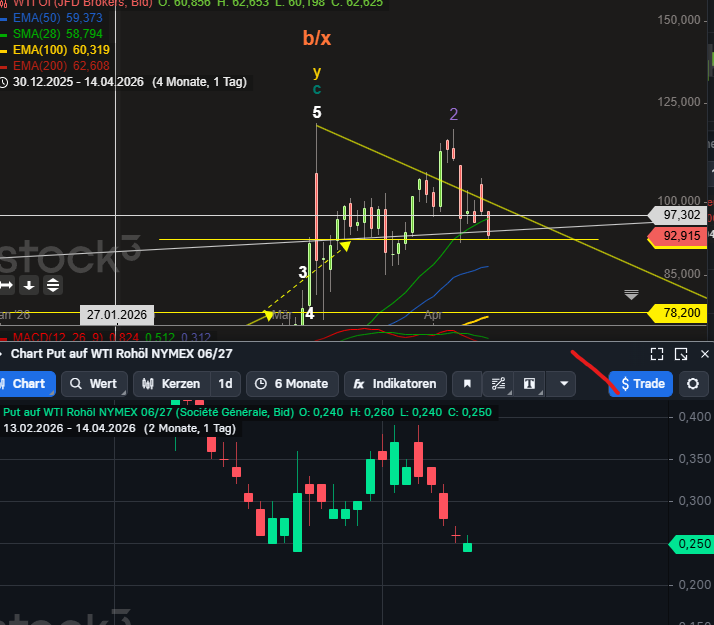The height and width of the screenshot is (625, 714).
Task: Click the horizontal stretch arrow icon
Action: click(x=6, y=286)
